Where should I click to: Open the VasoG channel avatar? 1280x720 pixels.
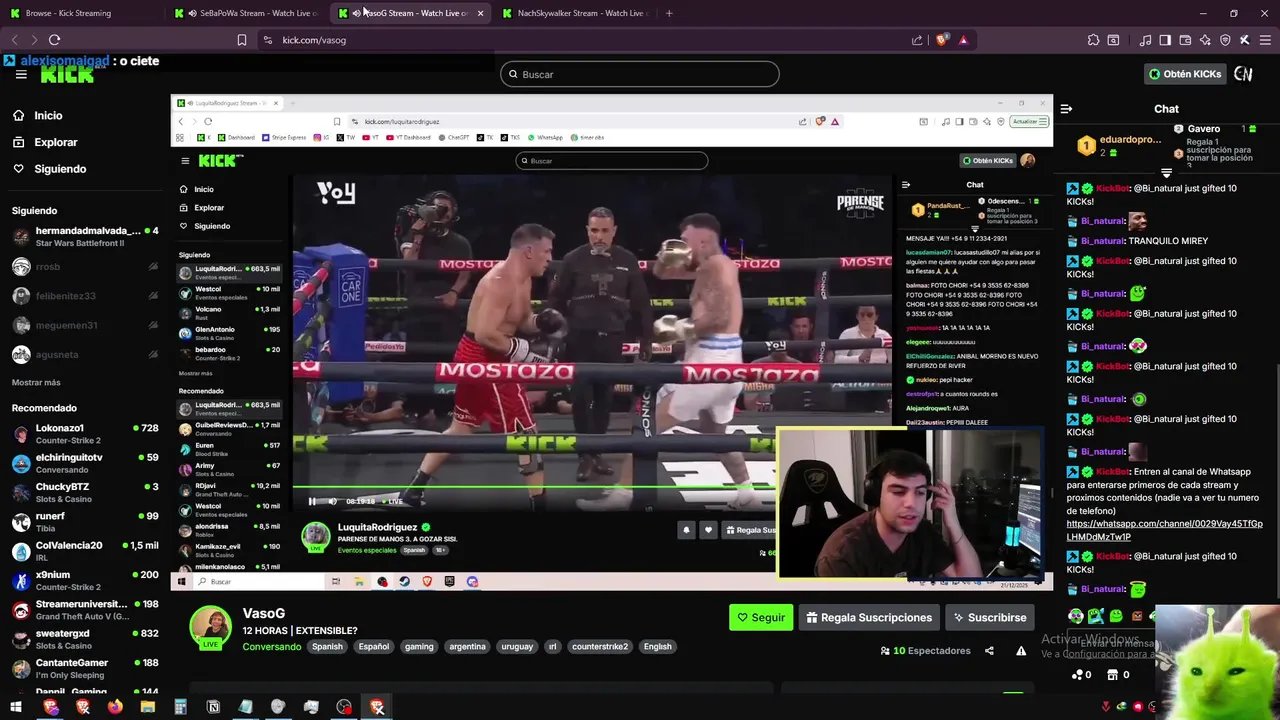tap(211, 627)
